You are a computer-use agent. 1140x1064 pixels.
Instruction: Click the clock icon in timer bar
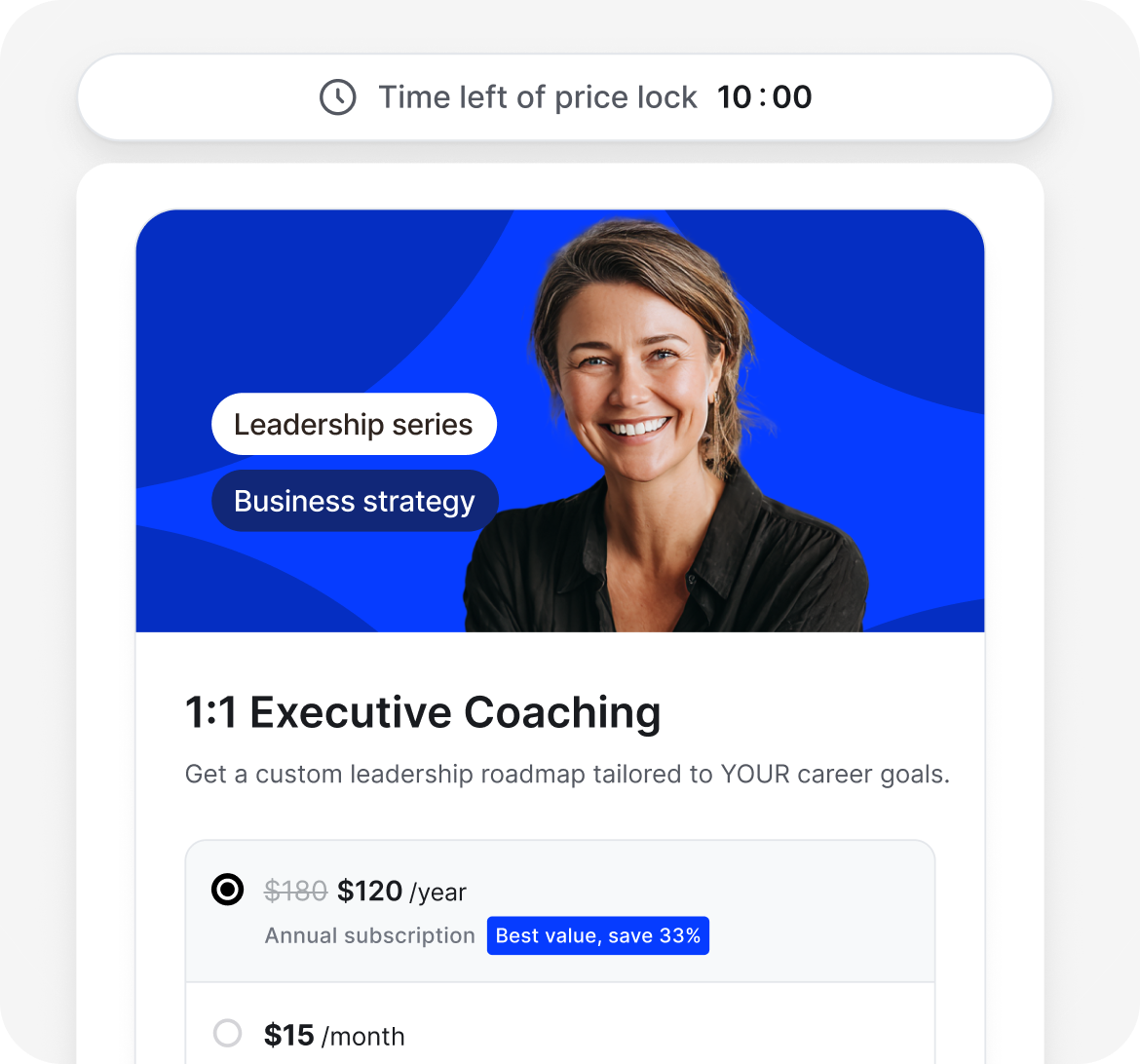coord(337,97)
